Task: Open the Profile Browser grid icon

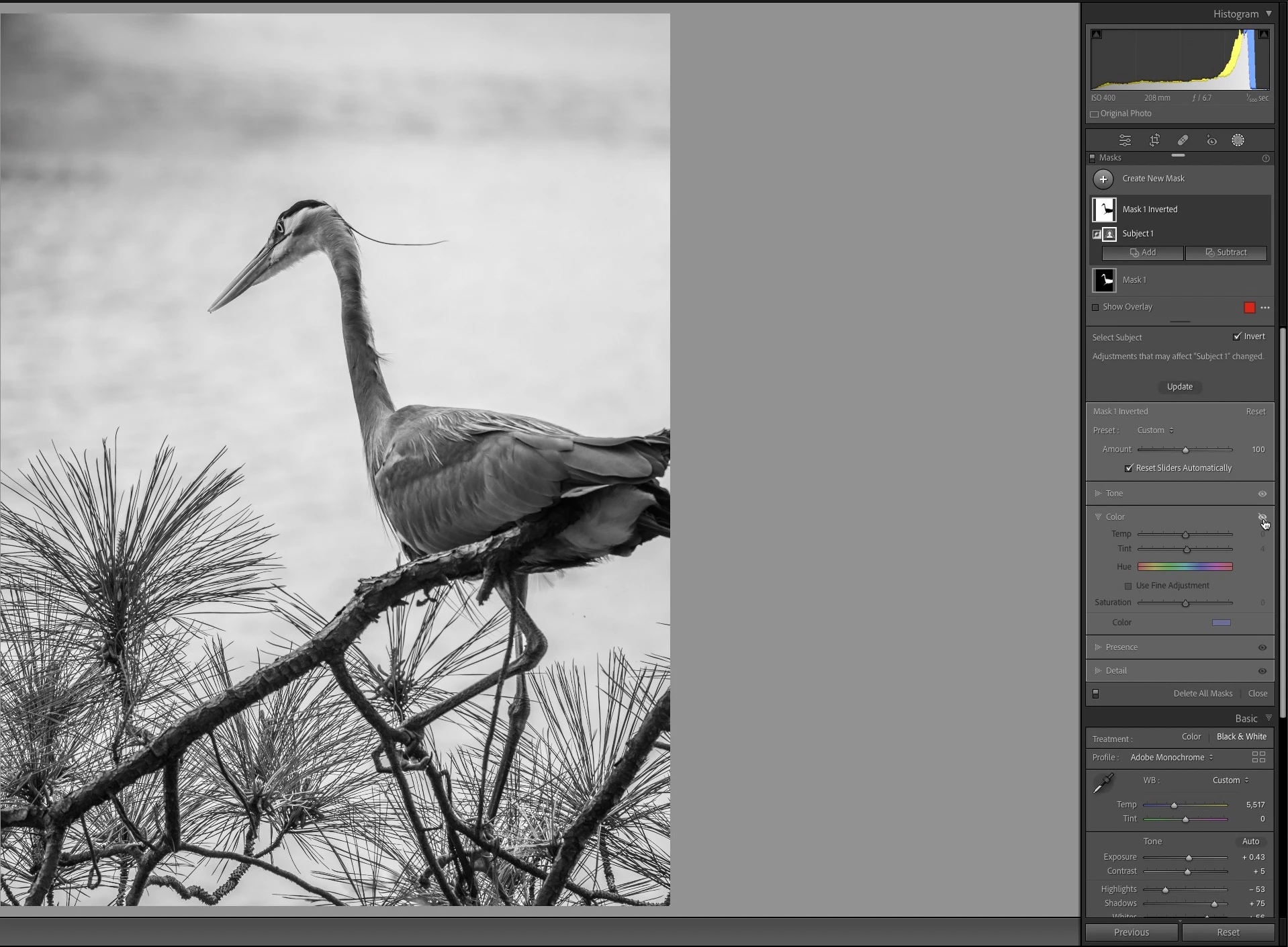Action: pyautogui.click(x=1258, y=758)
